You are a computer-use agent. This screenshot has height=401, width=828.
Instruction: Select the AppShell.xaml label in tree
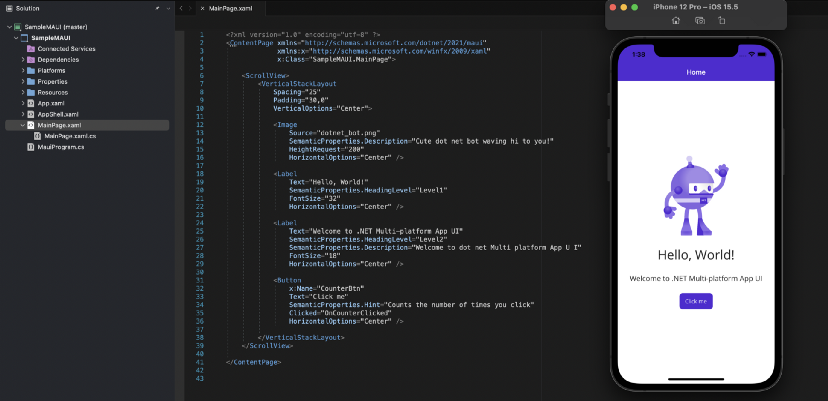click(58, 114)
